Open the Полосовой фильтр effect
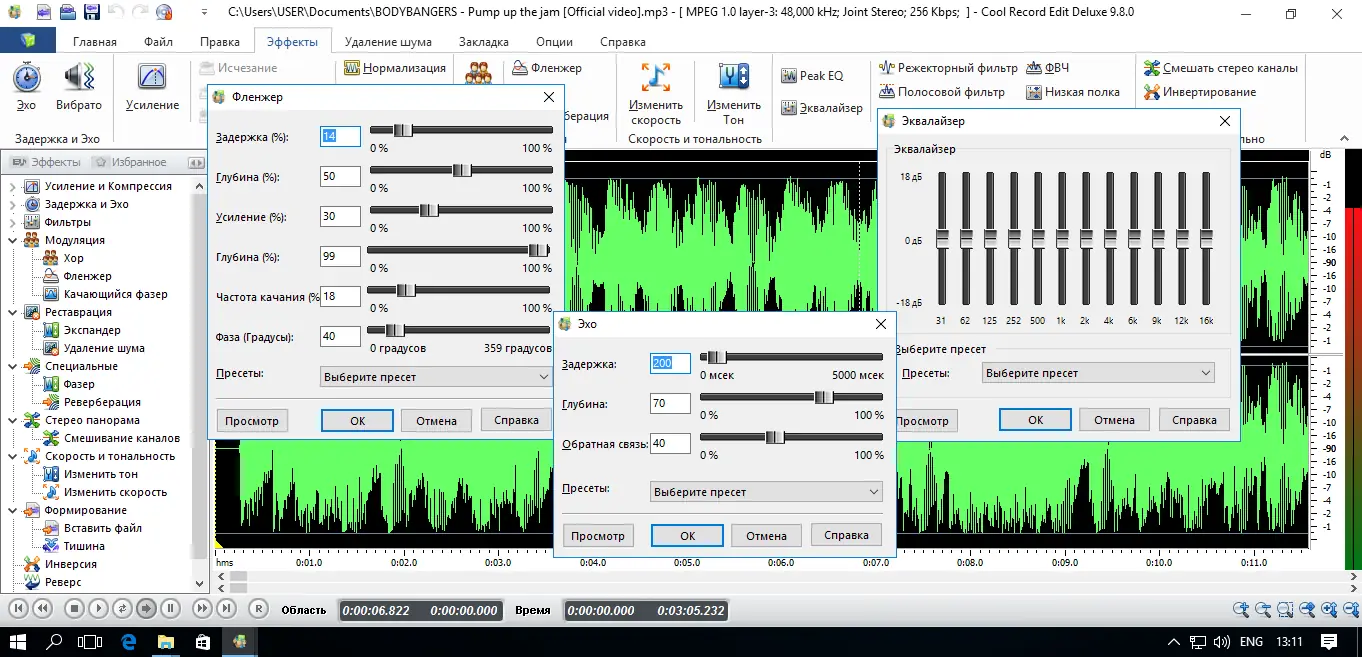The height and width of the screenshot is (657, 1362). click(943, 92)
